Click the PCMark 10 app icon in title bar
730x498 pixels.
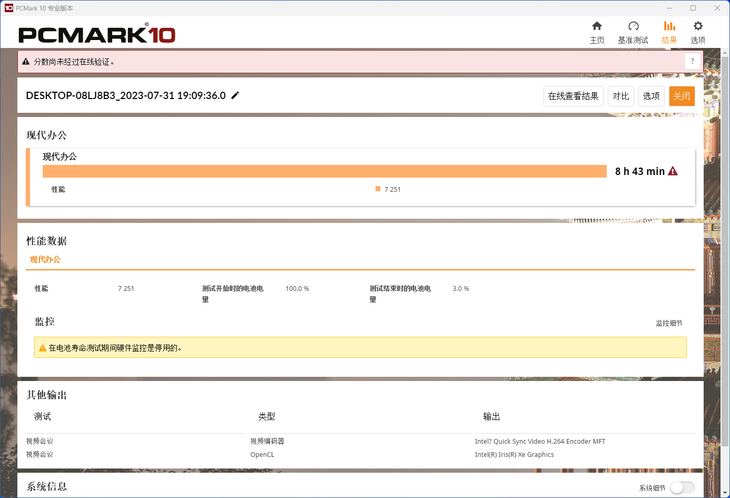(x=8, y=8)
